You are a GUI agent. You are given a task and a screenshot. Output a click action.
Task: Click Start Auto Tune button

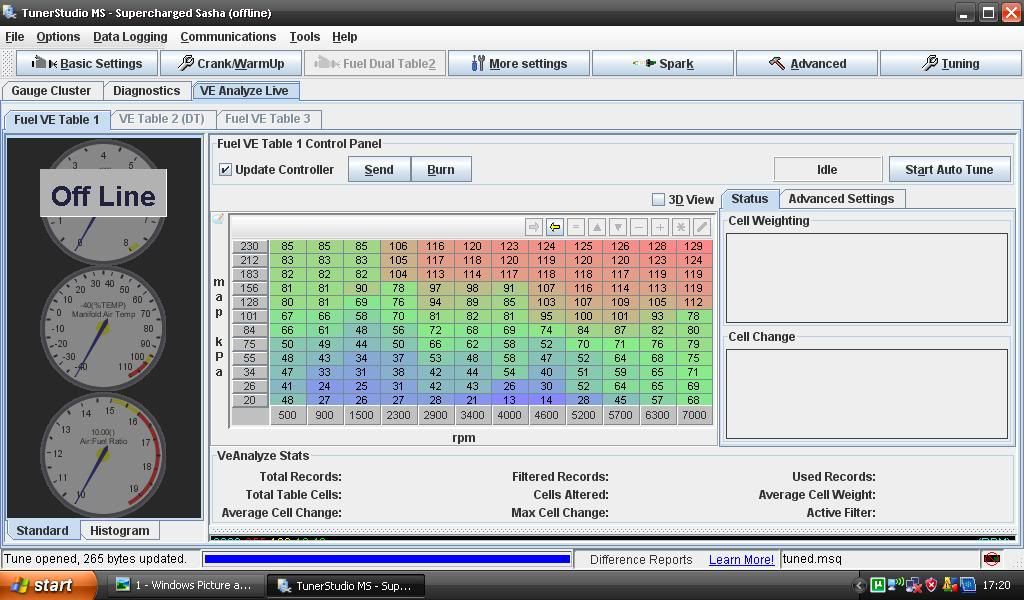[949, 170]
